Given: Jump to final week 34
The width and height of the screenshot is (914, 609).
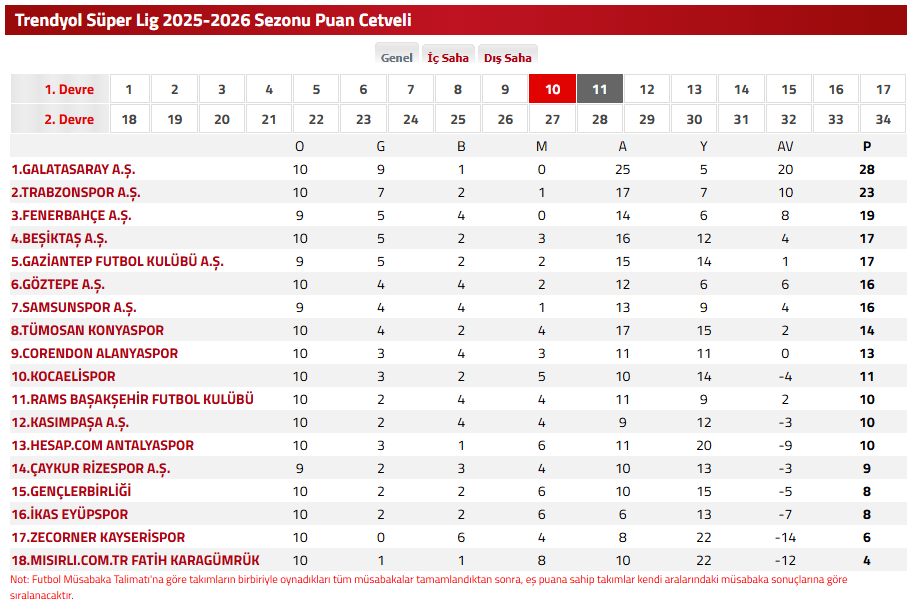Looking at the screenshot, I should point(883,119).
